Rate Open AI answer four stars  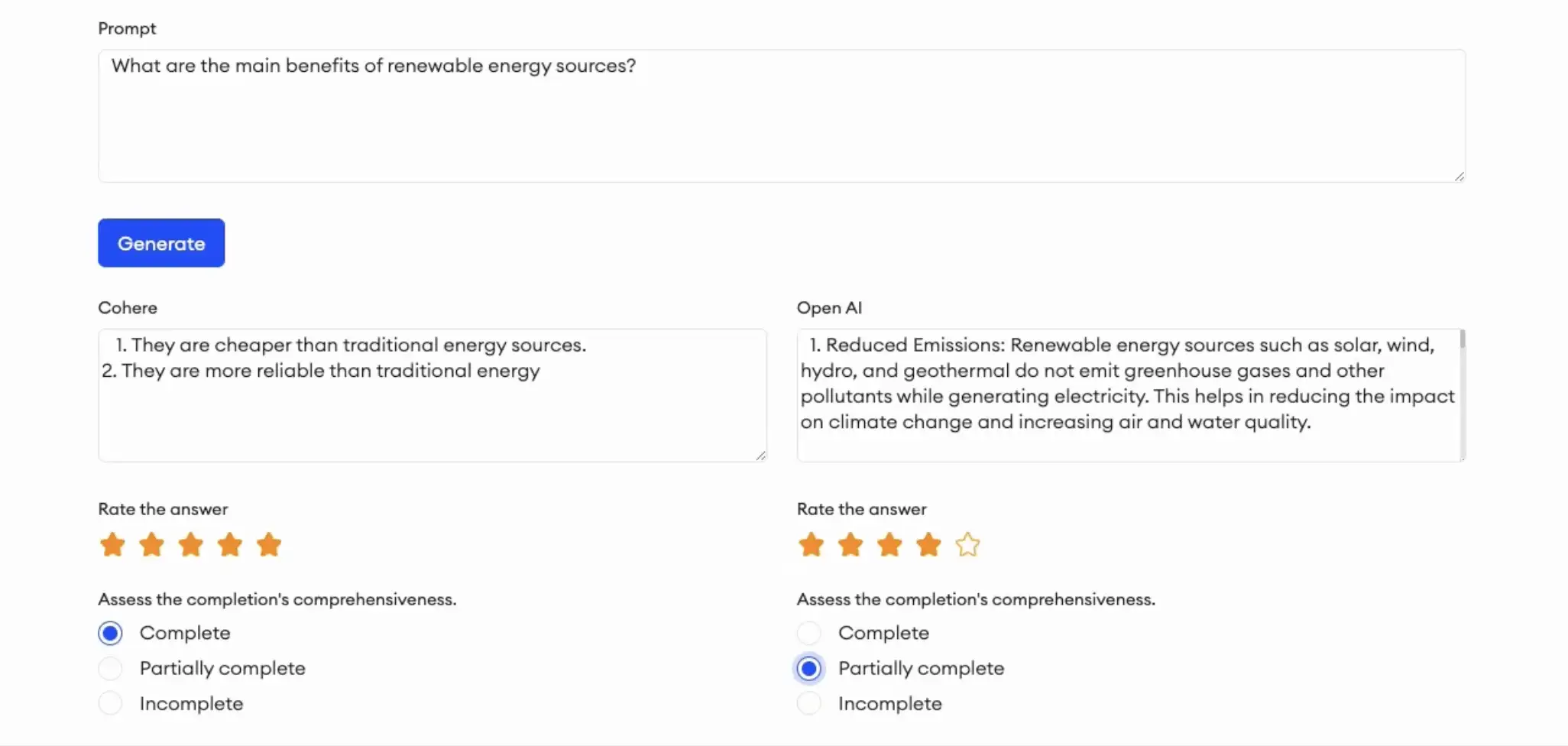[x=928, y=545]
